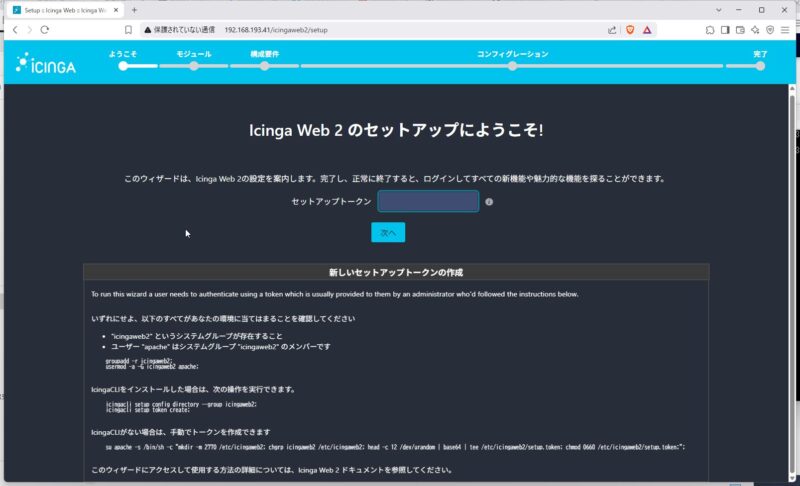Click the モジュール wizard step
800x486 pixels.
click(x=193, y=54)
